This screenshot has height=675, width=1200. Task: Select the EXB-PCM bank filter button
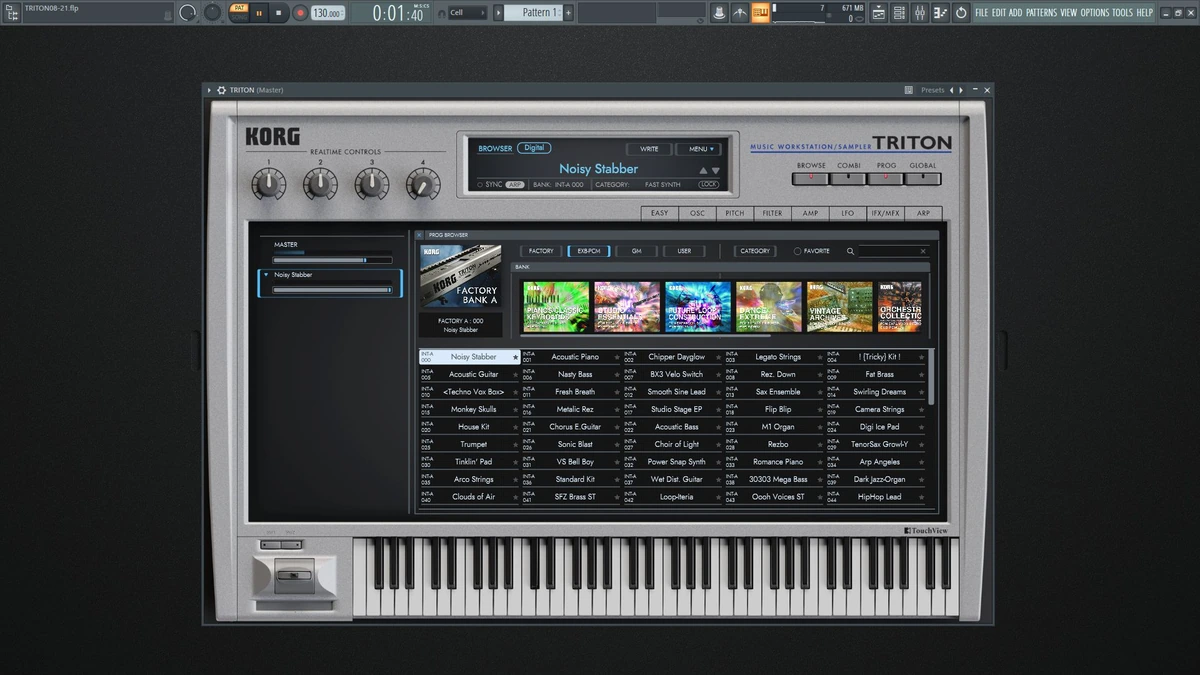(x=589, y=251)
